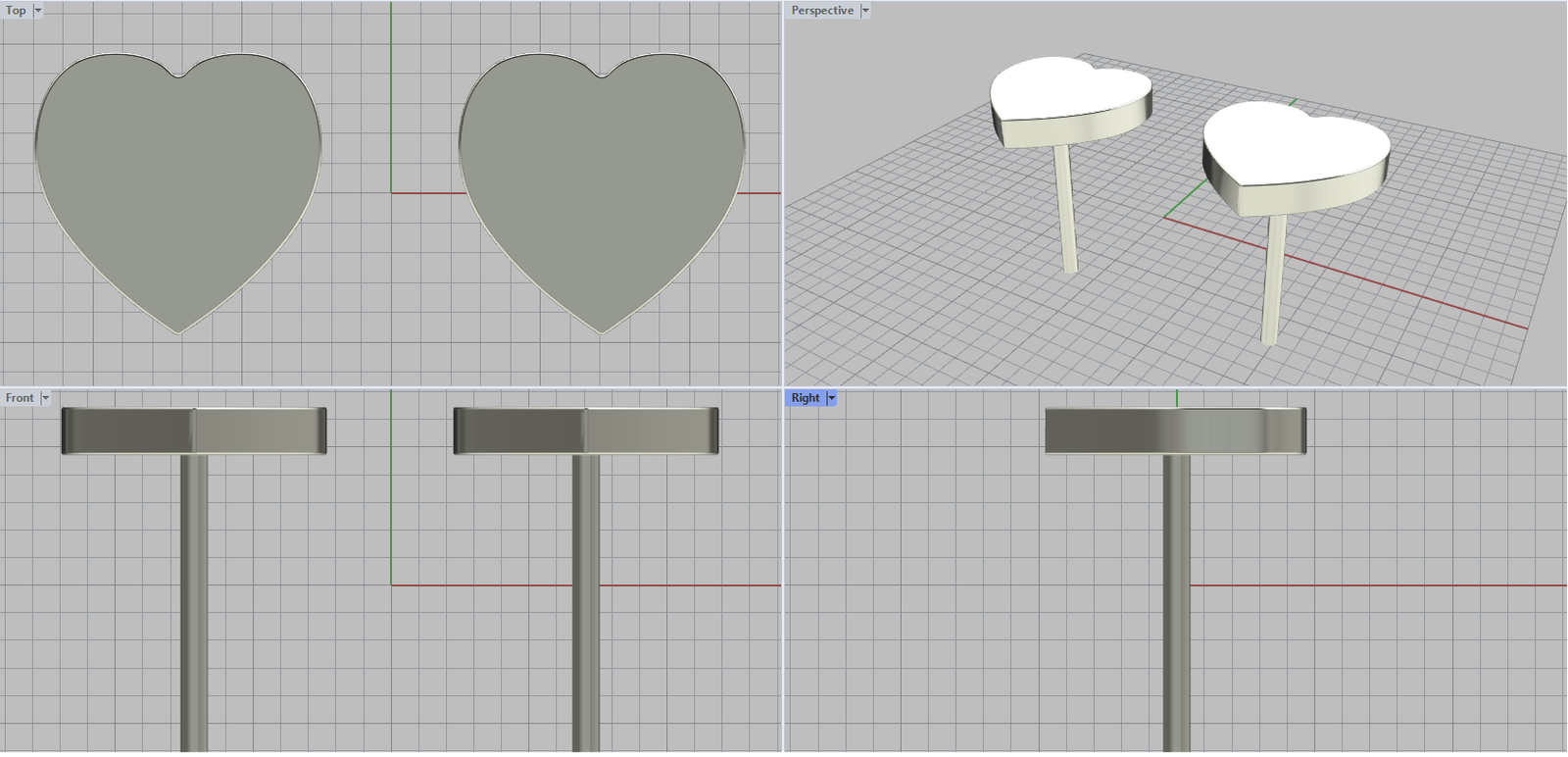
Task: Click the Front viewport title label
Action: 19,398
